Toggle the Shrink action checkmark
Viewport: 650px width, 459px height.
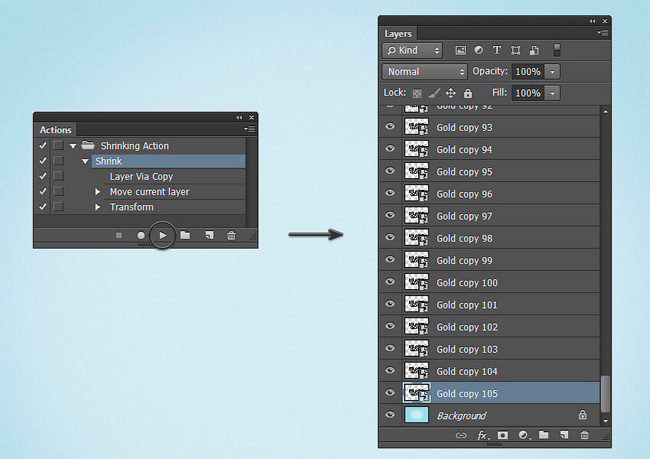[43, 160]
